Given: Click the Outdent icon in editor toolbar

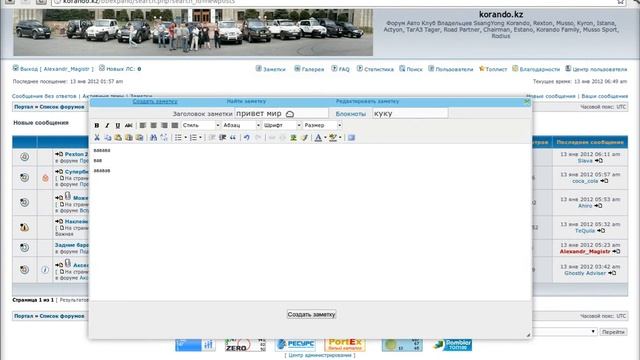Looking at the screenshot, I should (x=212, y=138).
